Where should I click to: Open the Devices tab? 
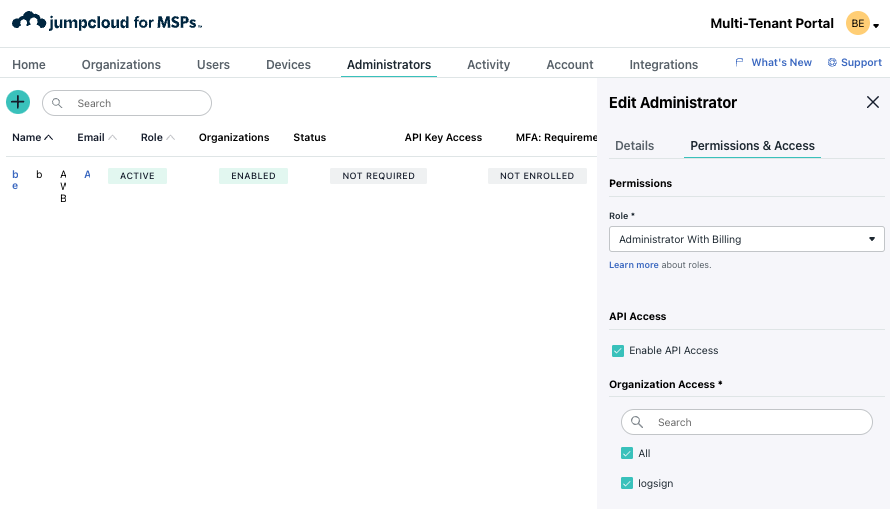(288, 65)
